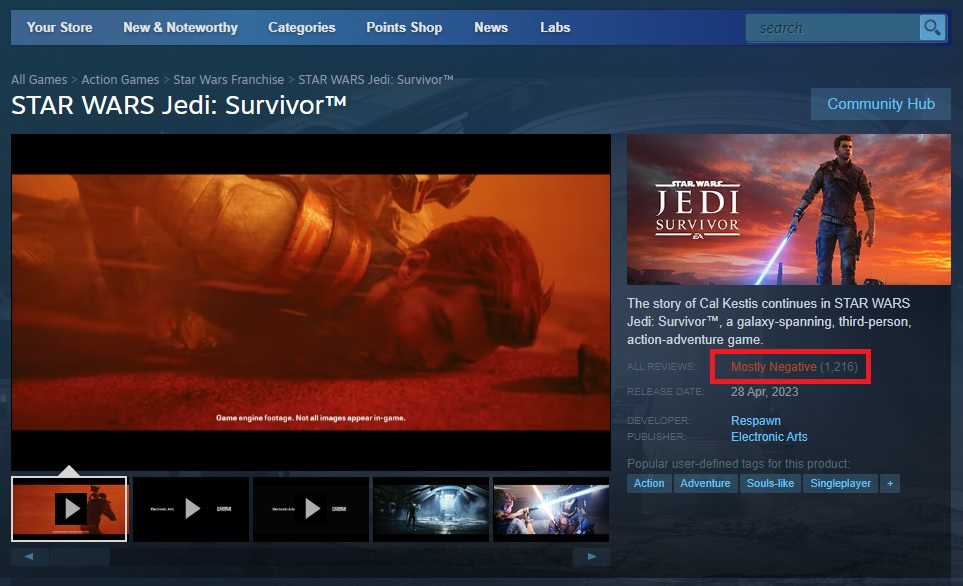Image resolution: width=963 pixels, height=586 pixels.
Task: Open the Respawn developer page
Action: (x=756, y=420)
